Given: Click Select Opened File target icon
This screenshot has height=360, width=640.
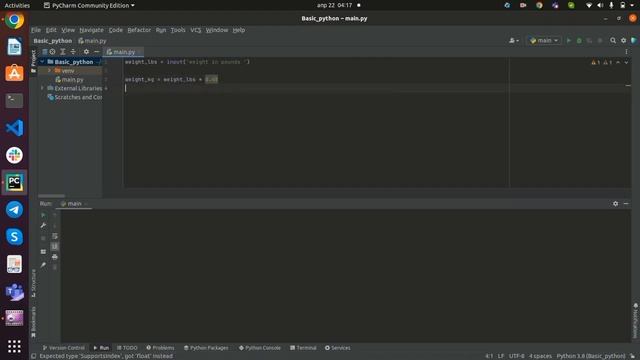Looking at the screenshot, I should tap(52, 52).
